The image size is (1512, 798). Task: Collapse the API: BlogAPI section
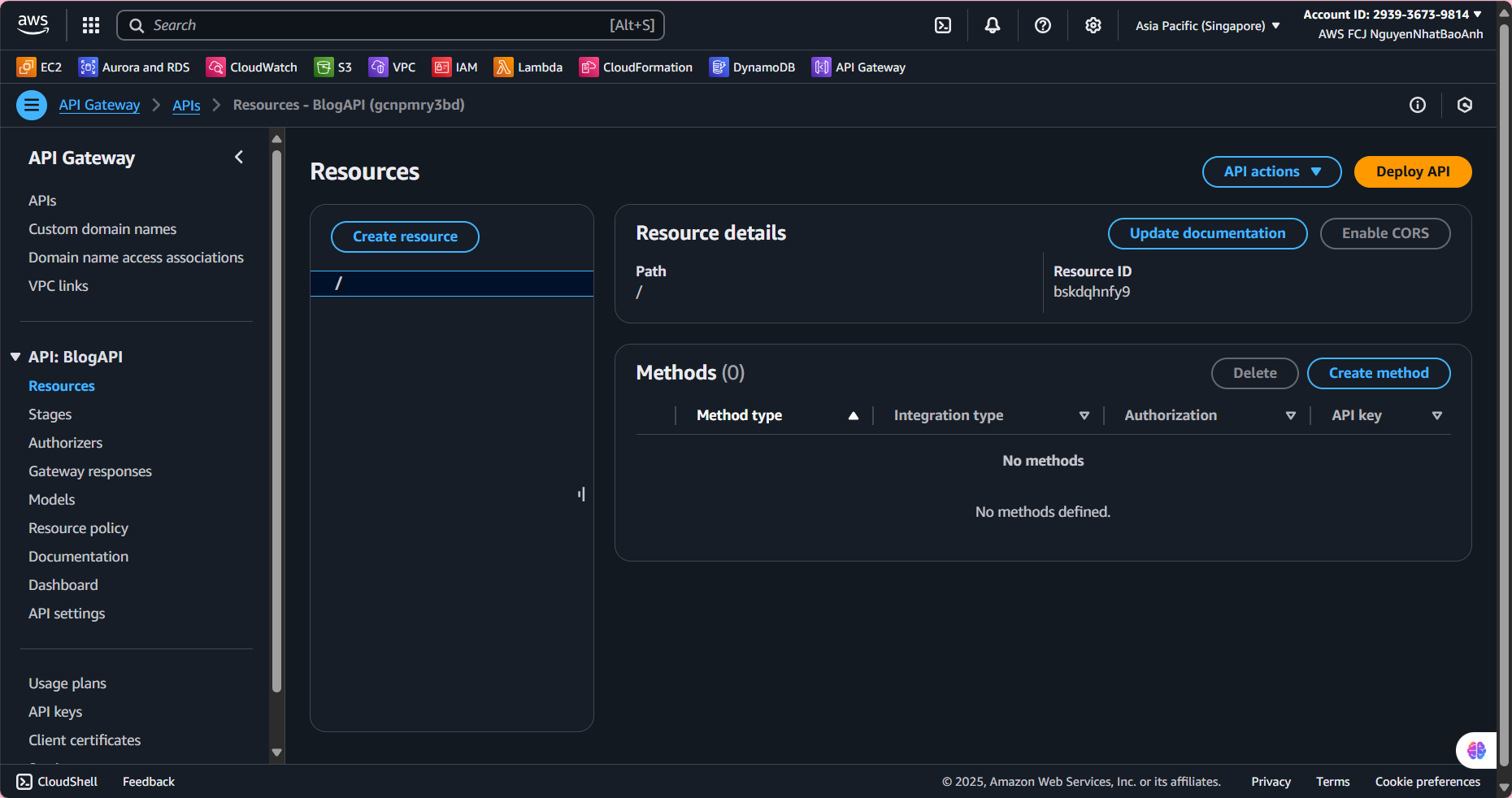coord(15,357)
